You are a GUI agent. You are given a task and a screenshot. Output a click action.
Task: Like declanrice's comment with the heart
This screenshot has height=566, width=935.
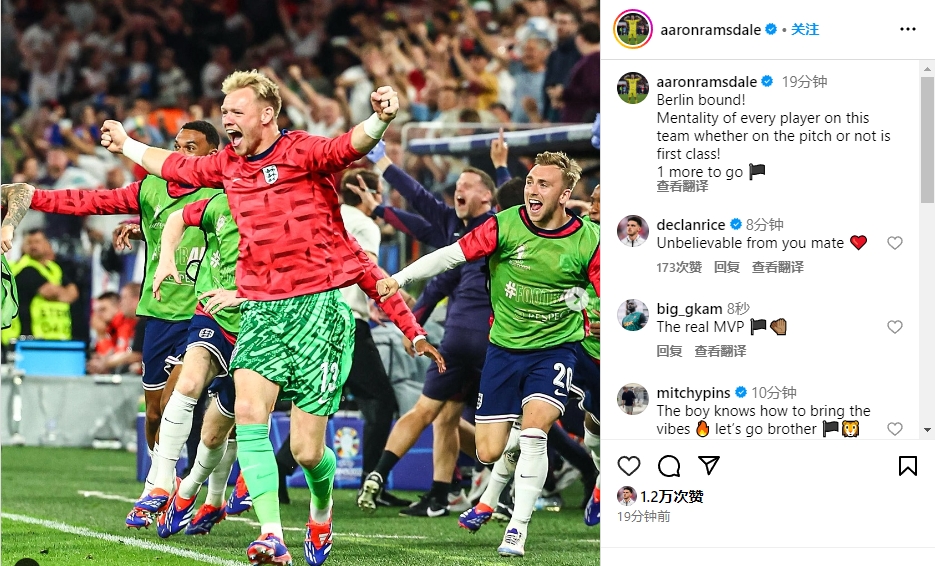pos(894,243)
